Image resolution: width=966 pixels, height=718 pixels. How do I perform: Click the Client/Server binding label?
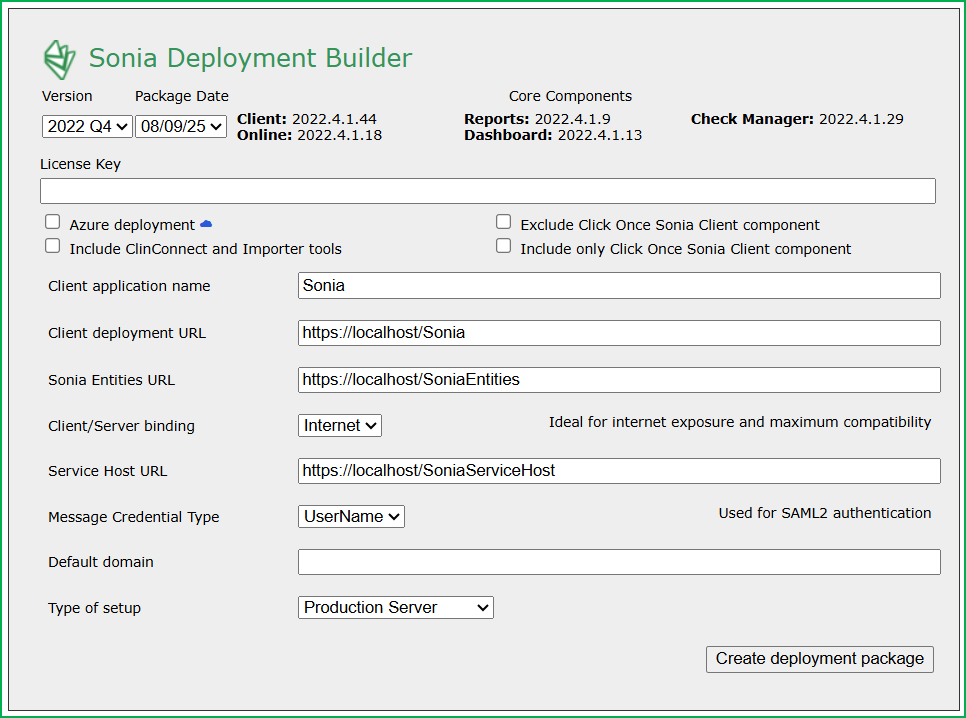coord(121,426)
